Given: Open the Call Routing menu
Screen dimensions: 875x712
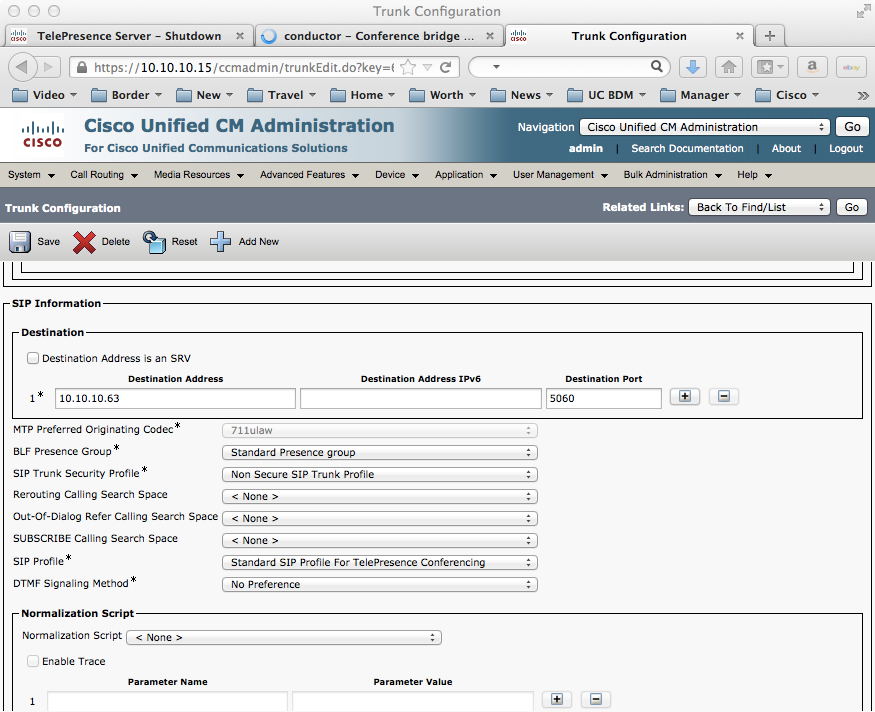Looking at the screenshot, I should [104, 175].
